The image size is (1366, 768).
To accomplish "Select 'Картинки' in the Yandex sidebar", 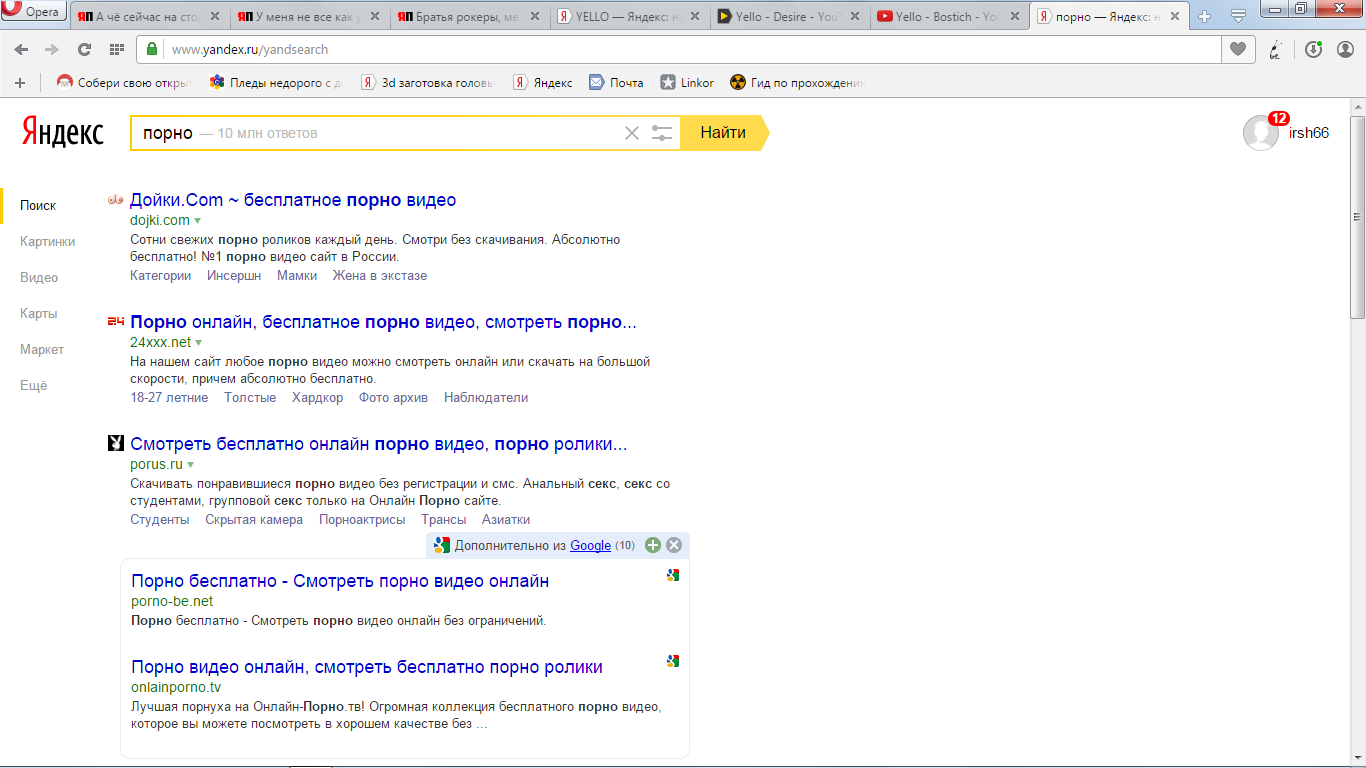I will tap(47, 241).
